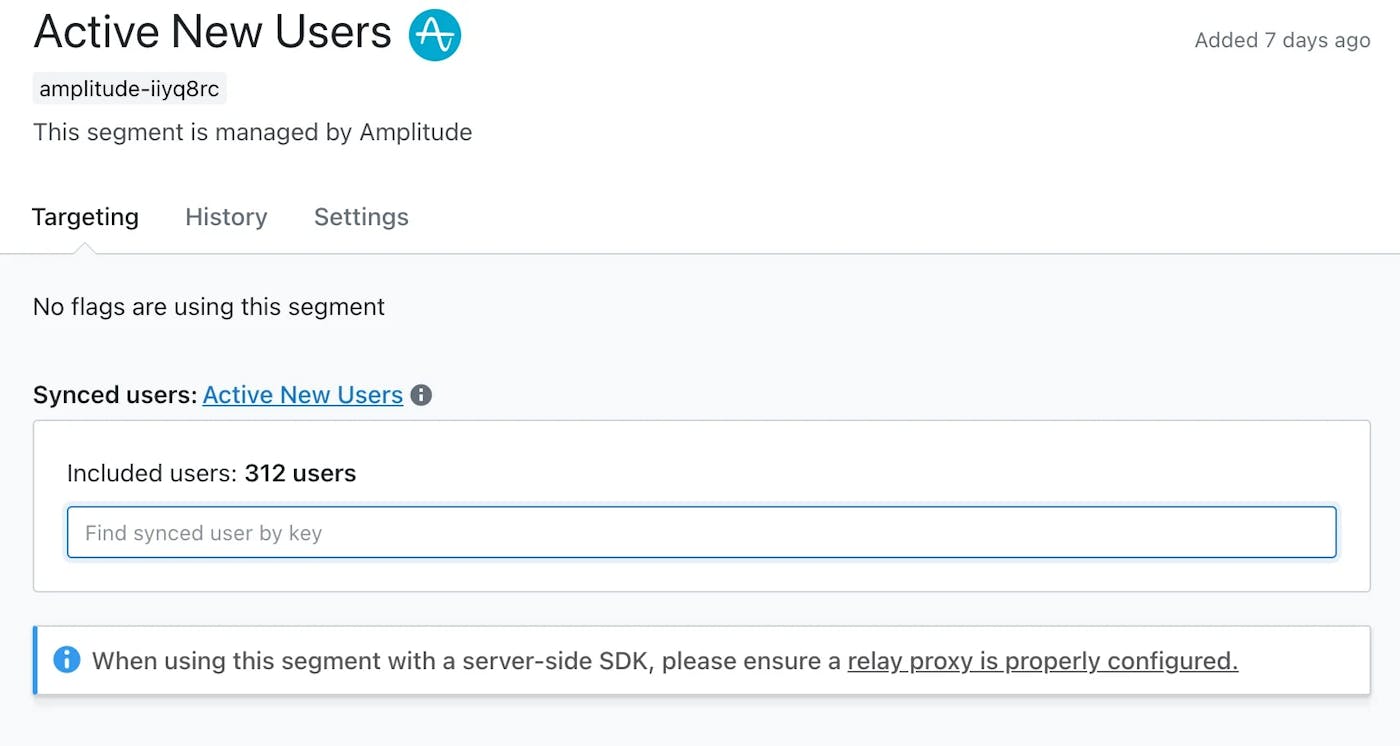Go to the Settings tab

click(361, 217)
